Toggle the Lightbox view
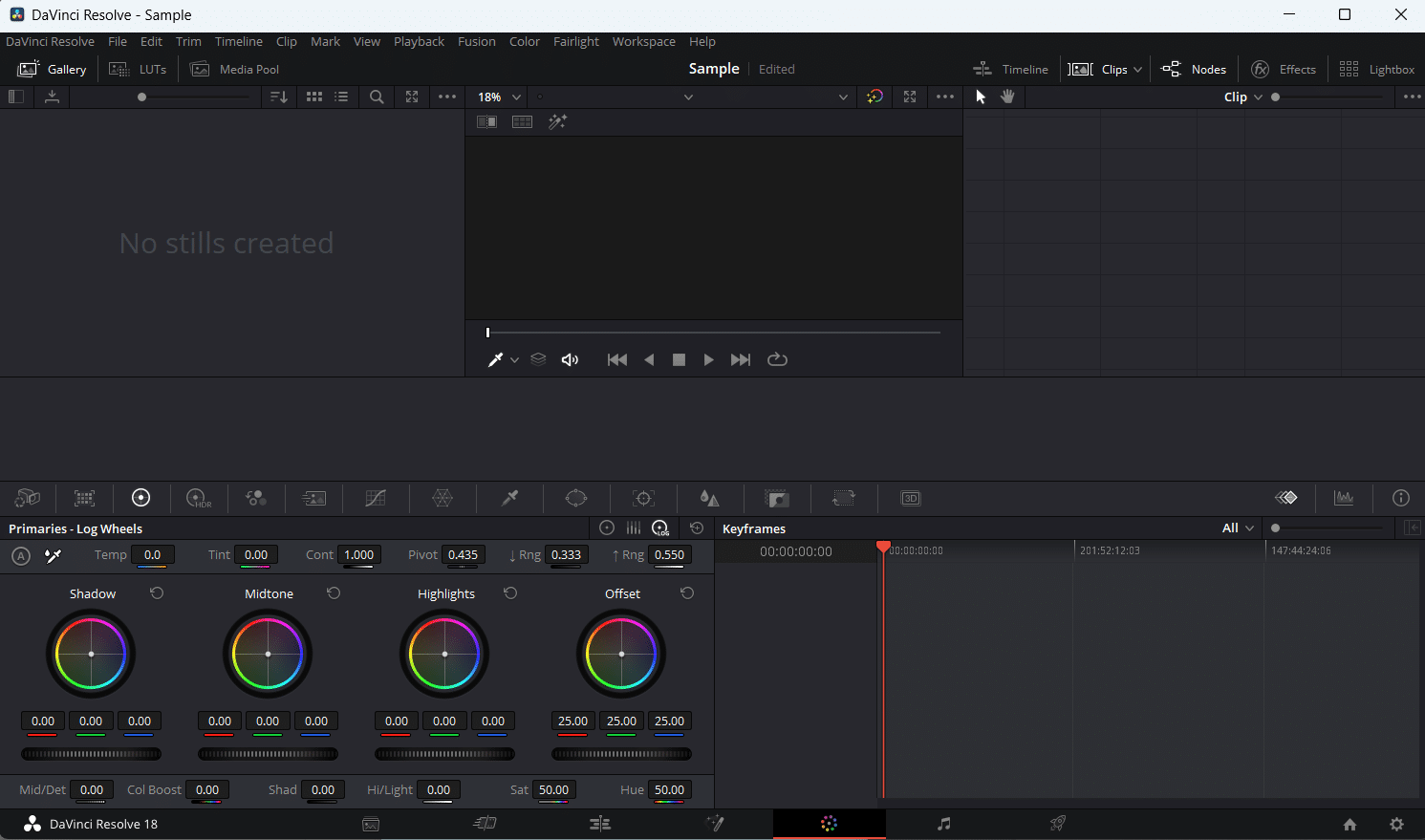Image resolution: width=1425 pixels, height=840 pixels. click(x=1376, y=69)
